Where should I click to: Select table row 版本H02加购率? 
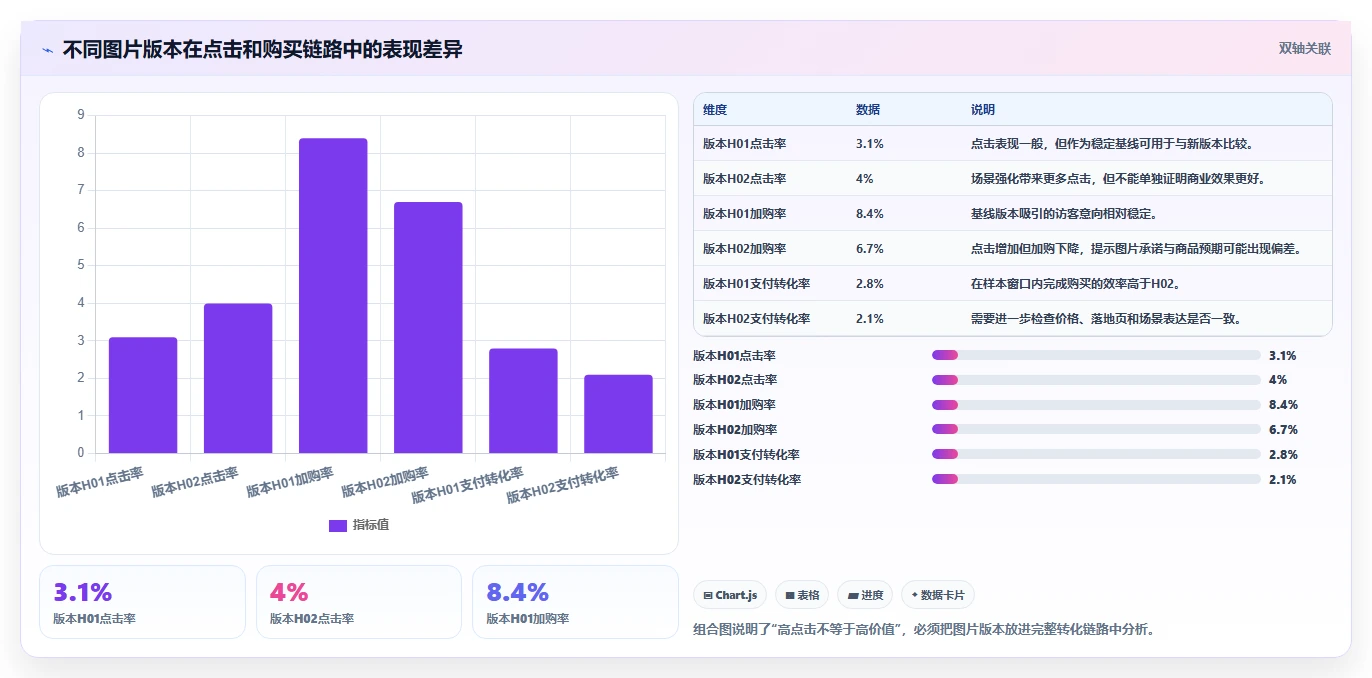tap(1013, 249)
